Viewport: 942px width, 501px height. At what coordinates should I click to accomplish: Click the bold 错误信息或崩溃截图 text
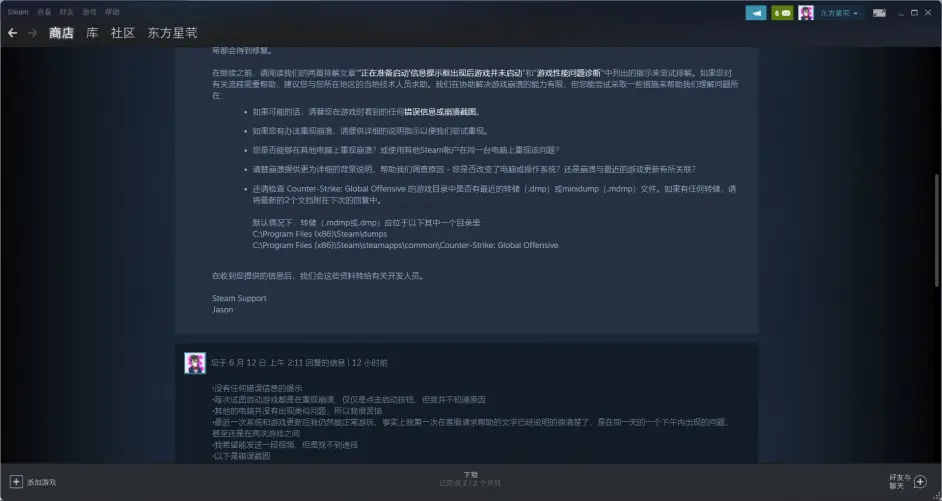click(442, 112)
